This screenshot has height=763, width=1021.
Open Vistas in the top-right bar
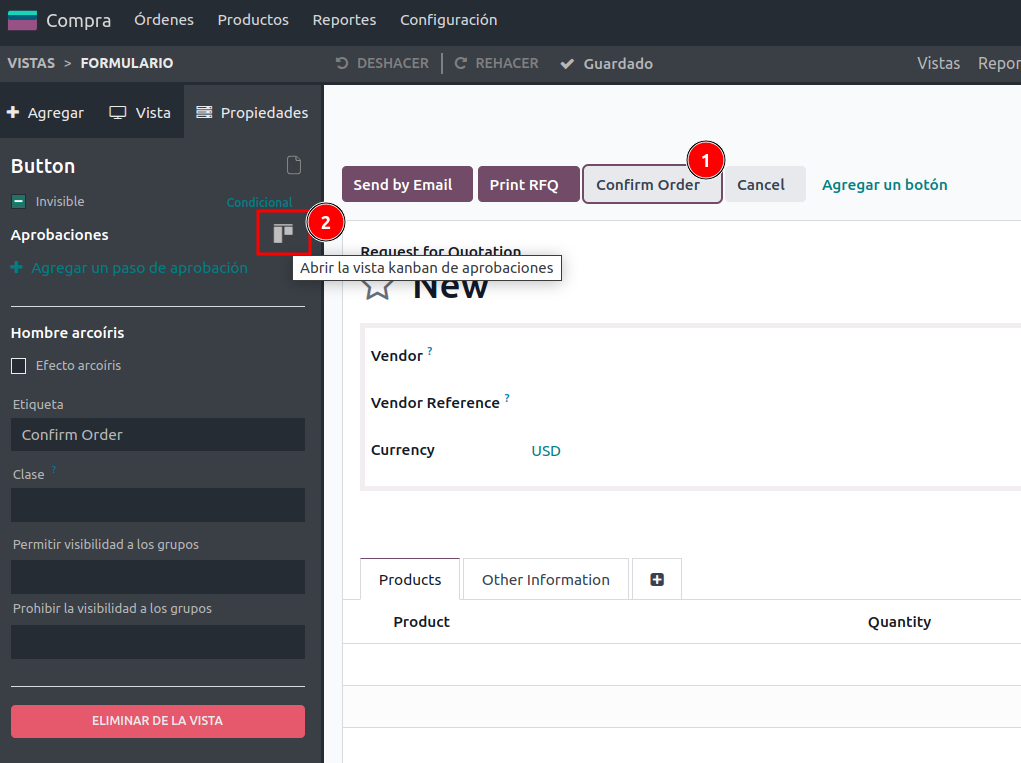point(938,63)
